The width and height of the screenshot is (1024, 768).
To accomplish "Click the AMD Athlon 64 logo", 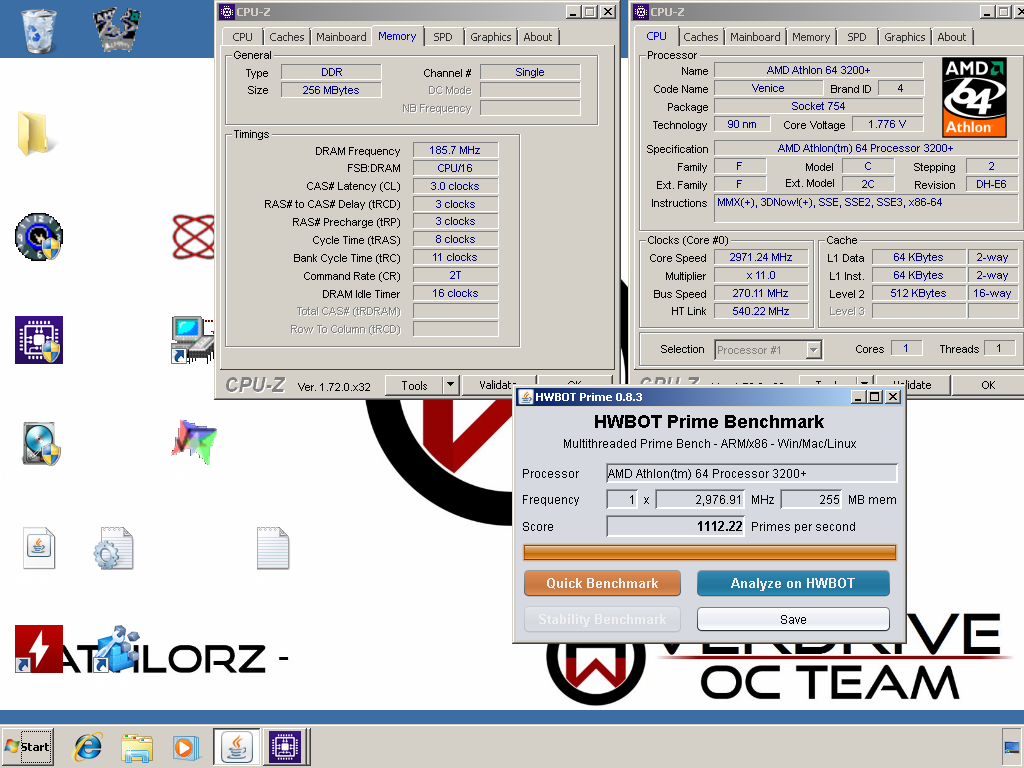I will pos(974,97).
